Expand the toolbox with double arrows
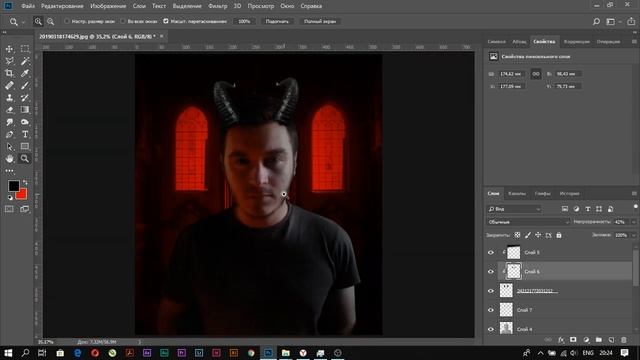 coord(4,32)
